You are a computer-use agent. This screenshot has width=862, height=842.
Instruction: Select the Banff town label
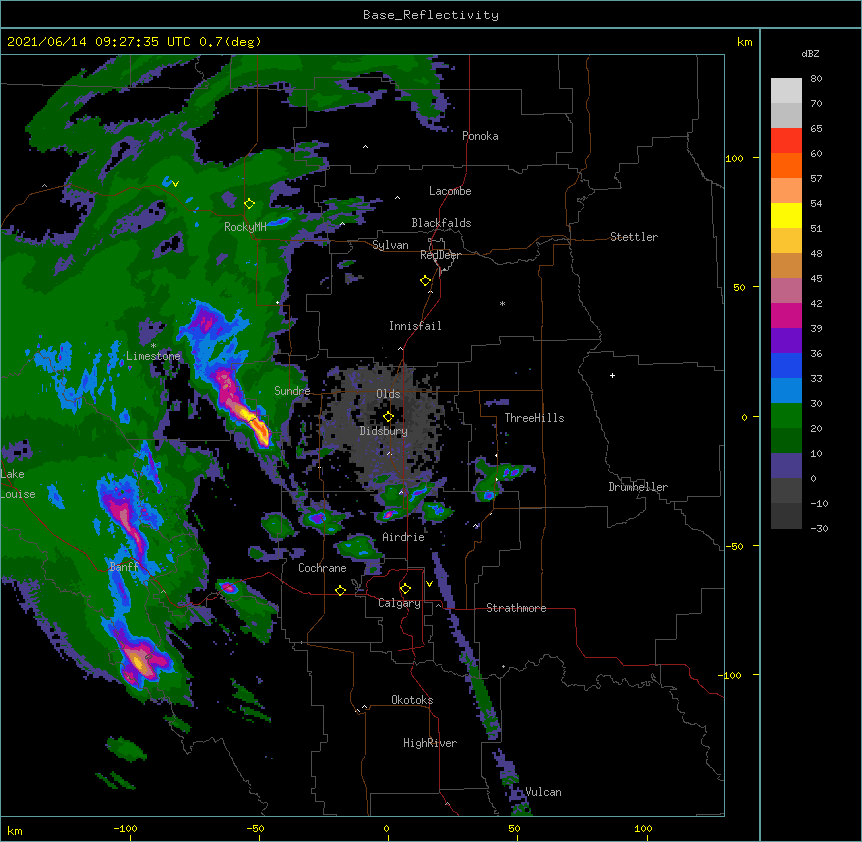click(124, 567)
